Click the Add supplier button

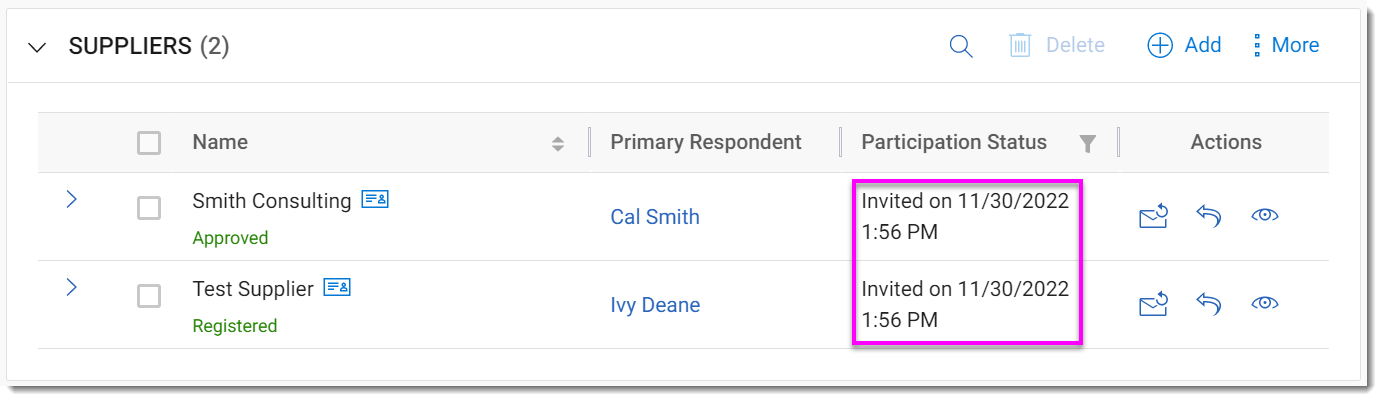[x=1184, y=45]
